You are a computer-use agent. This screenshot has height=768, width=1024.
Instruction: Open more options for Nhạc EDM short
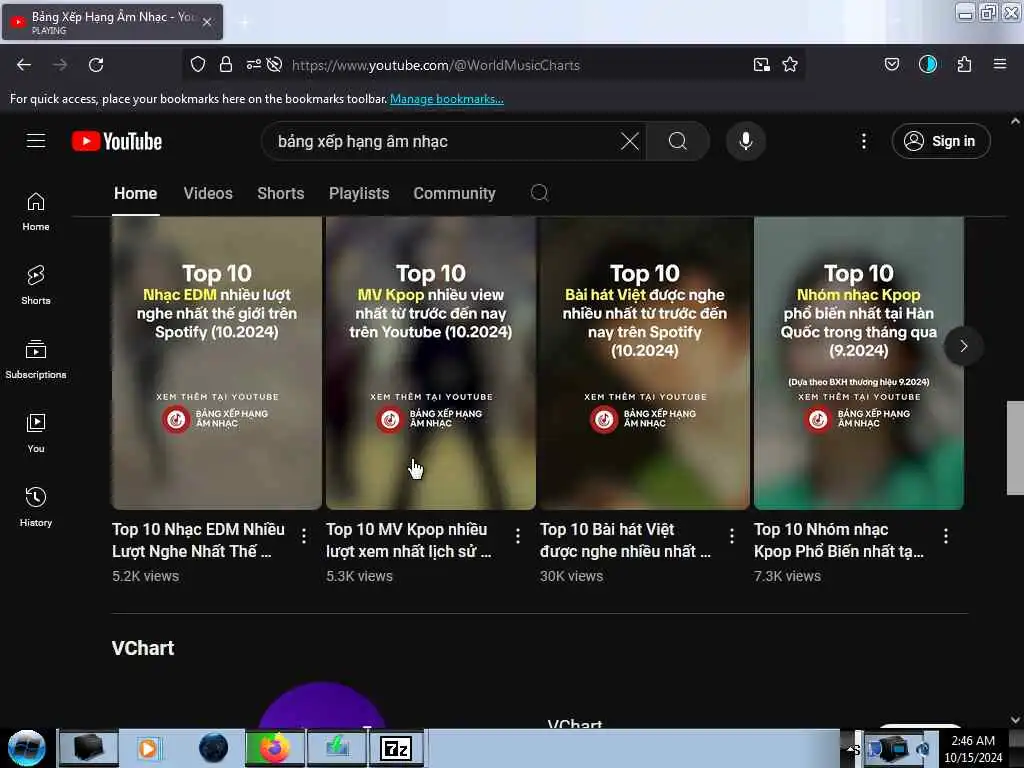coord(304,536)
